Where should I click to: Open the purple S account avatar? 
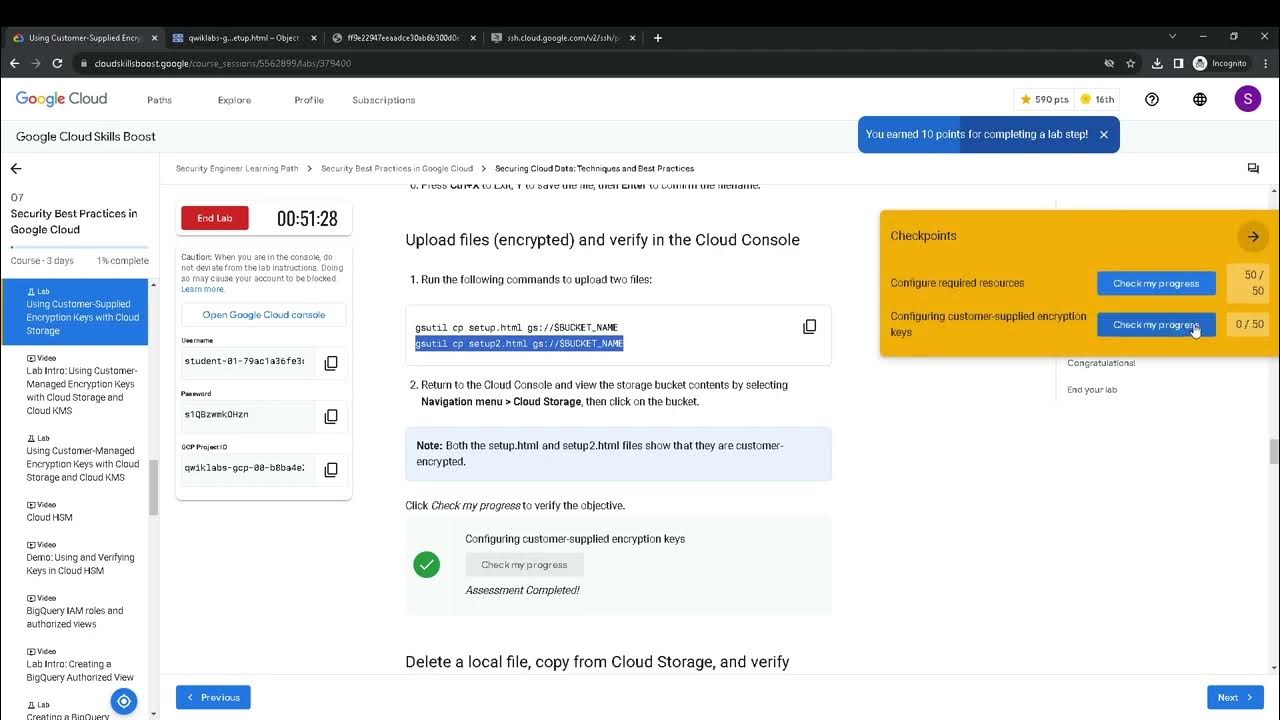point(1247,99)
